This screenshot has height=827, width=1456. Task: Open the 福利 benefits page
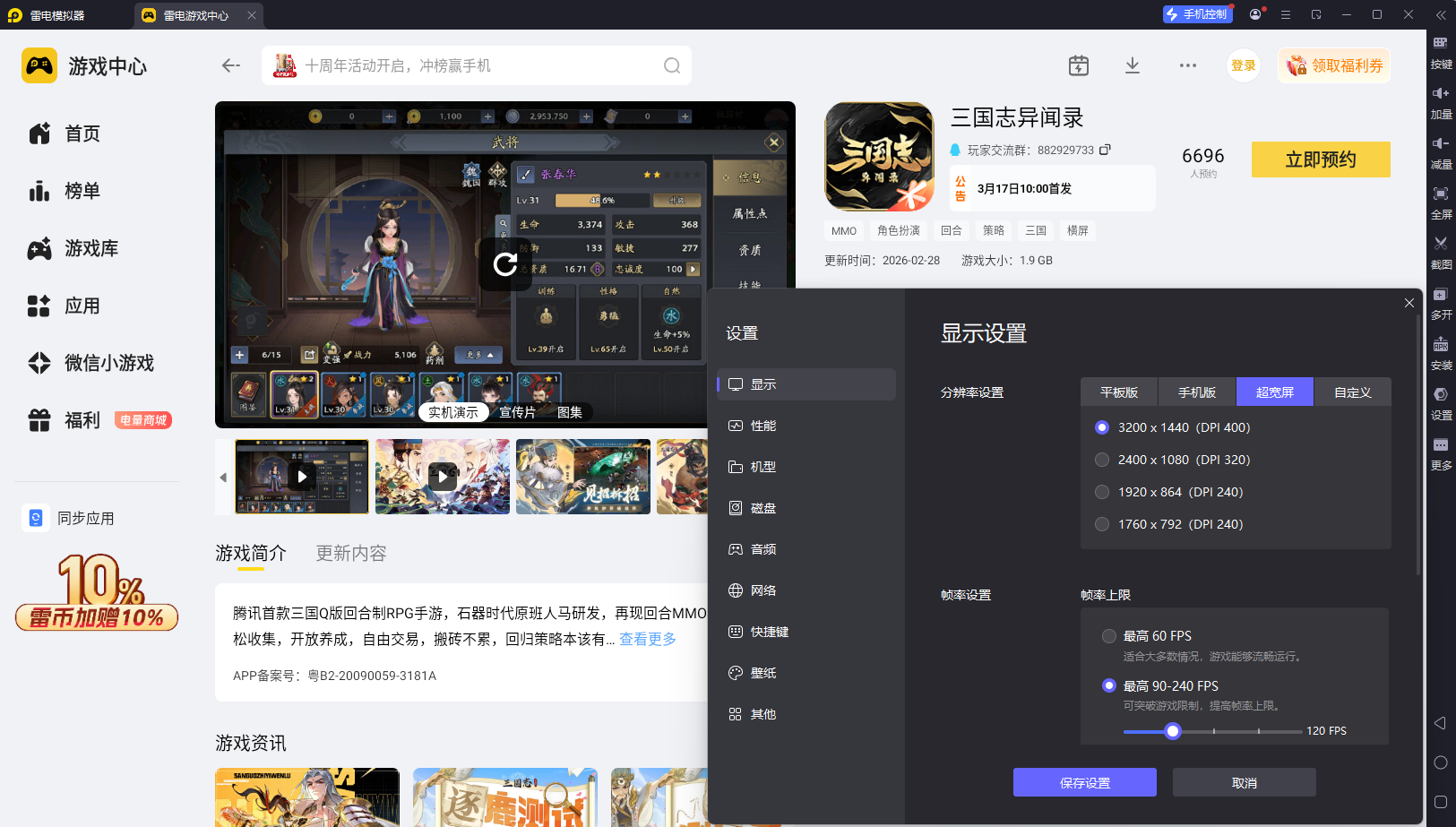click(x=65, y=420)
